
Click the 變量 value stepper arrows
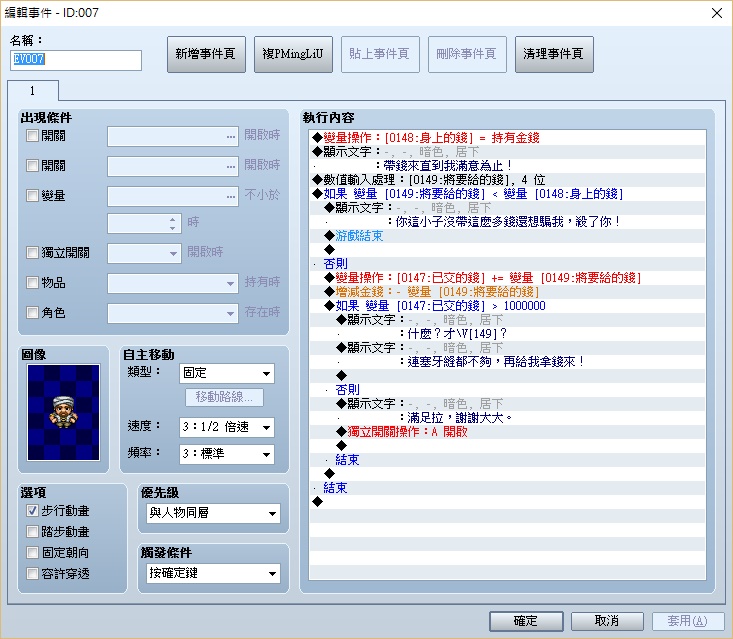[x=173, y=223]
